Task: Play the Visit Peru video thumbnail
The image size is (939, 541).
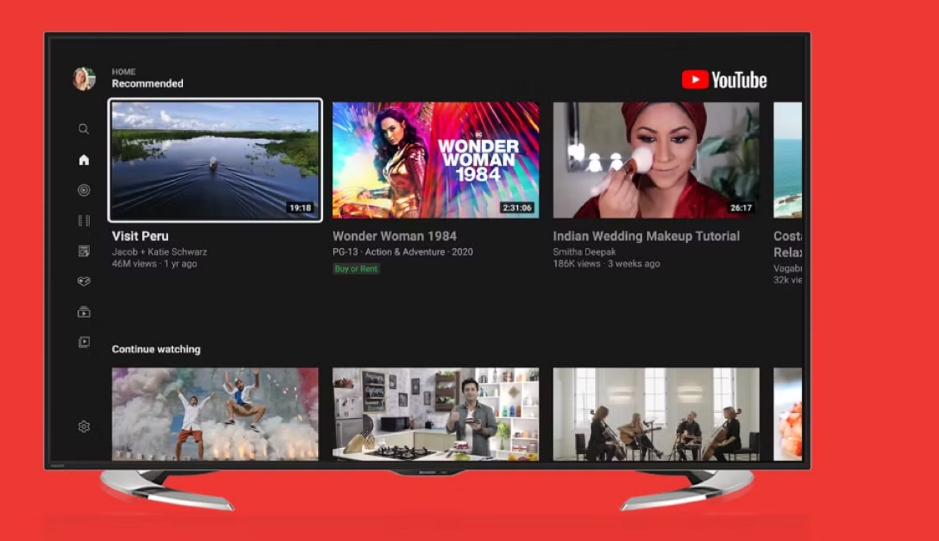Action: tap(215, 160)
